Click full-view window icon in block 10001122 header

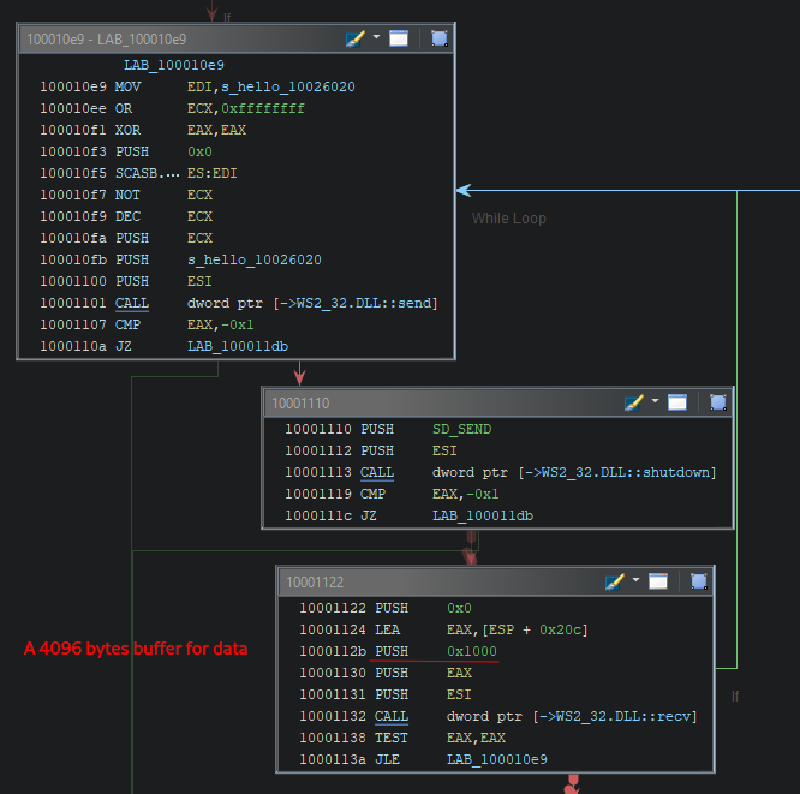[658, 582]
